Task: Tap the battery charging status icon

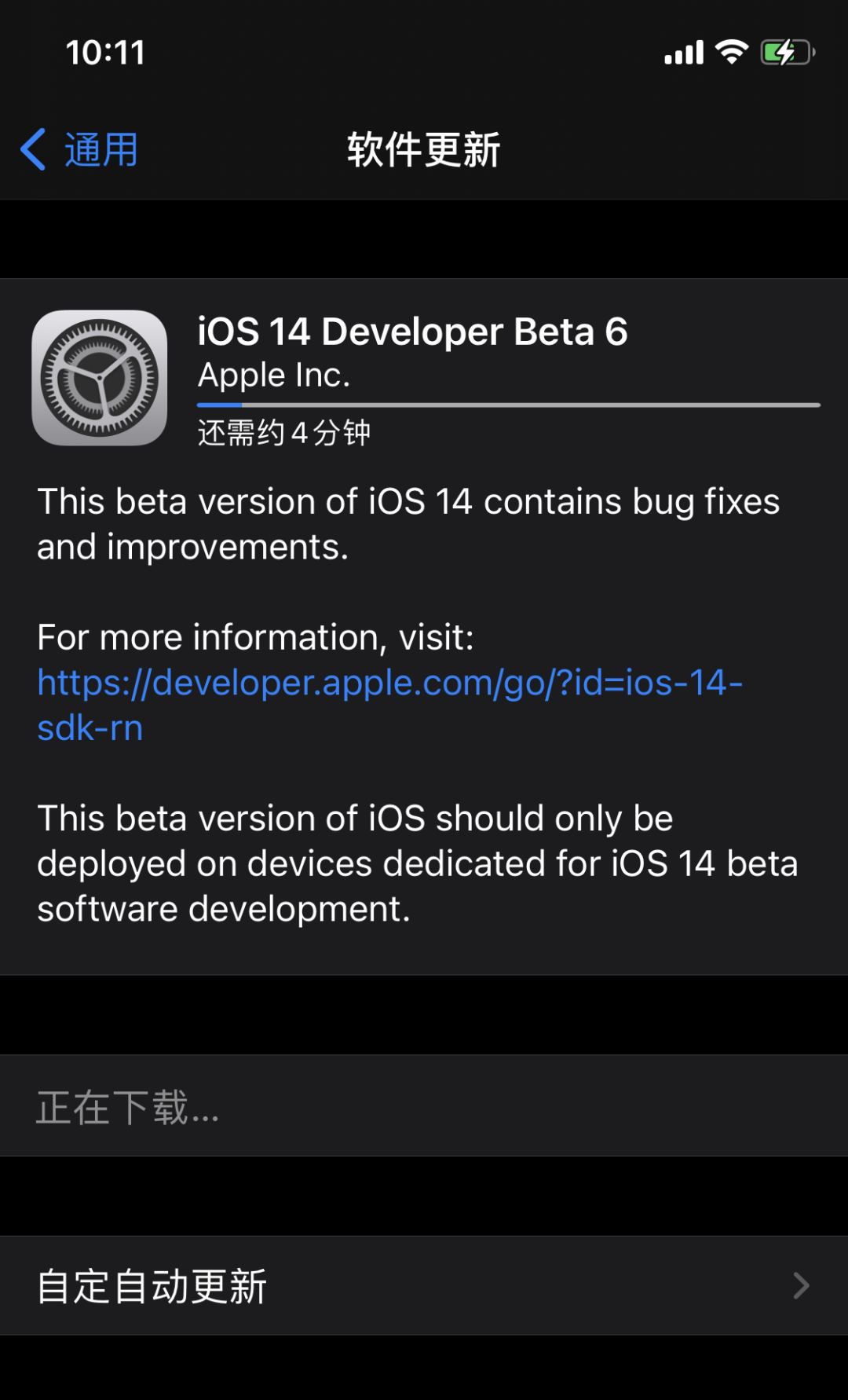Action: (x=788, y=53)
